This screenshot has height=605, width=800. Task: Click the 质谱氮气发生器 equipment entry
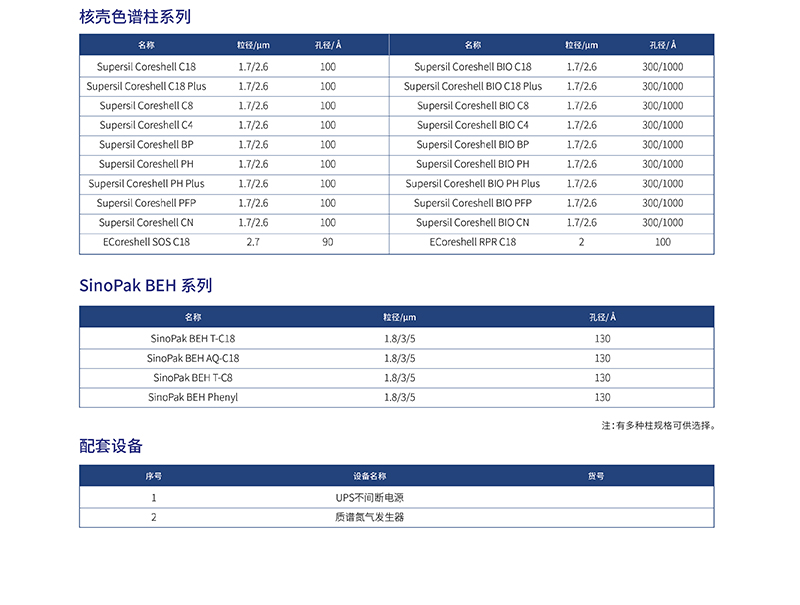370,517
